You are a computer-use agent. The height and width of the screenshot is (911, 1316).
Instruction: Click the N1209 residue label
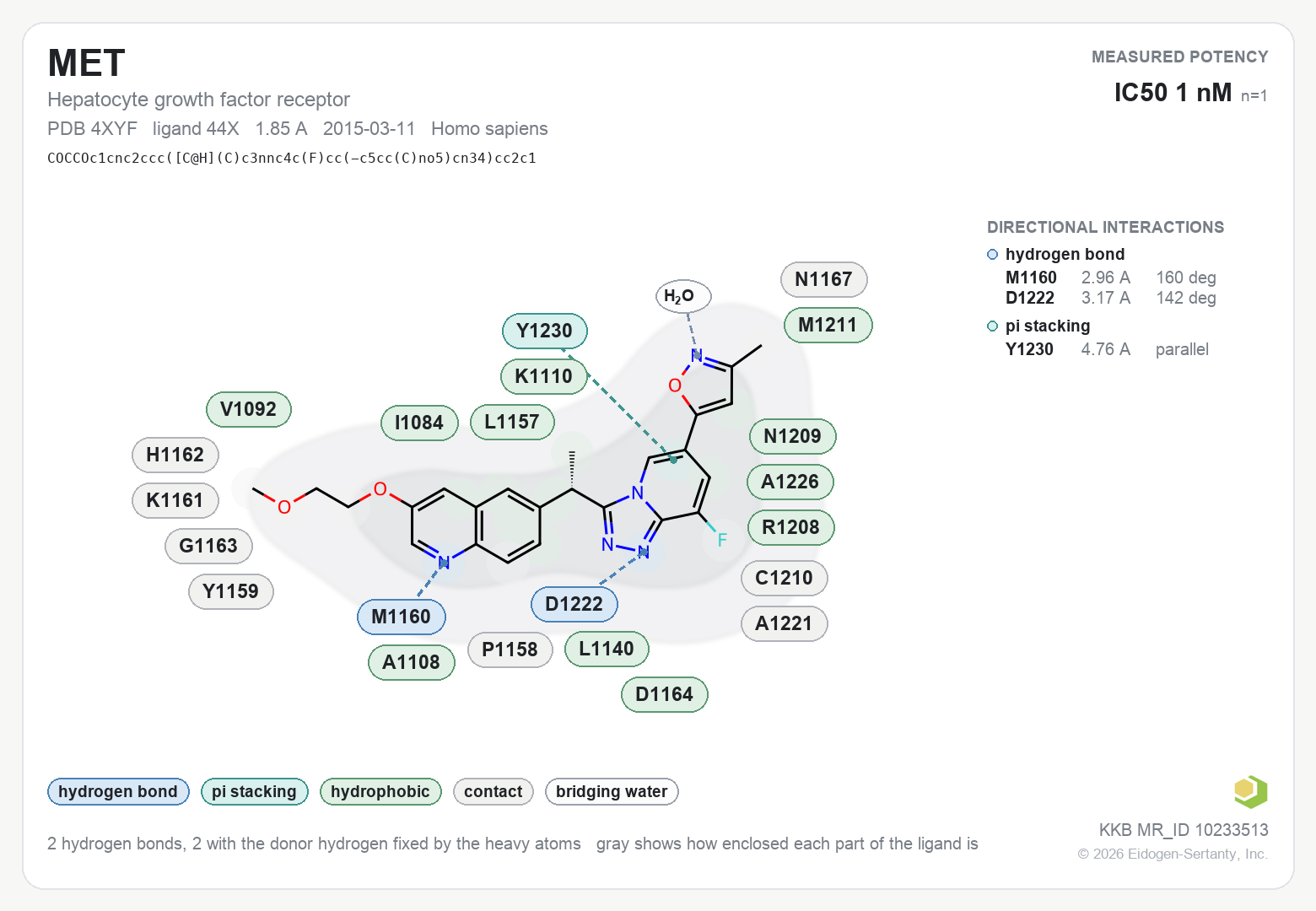click(x=793, y=436)
